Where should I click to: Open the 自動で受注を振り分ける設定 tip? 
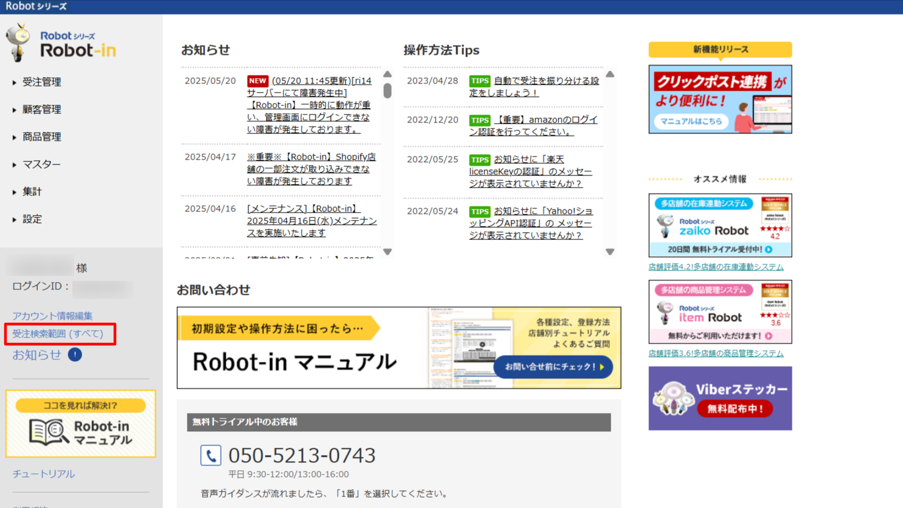(534, 86)
